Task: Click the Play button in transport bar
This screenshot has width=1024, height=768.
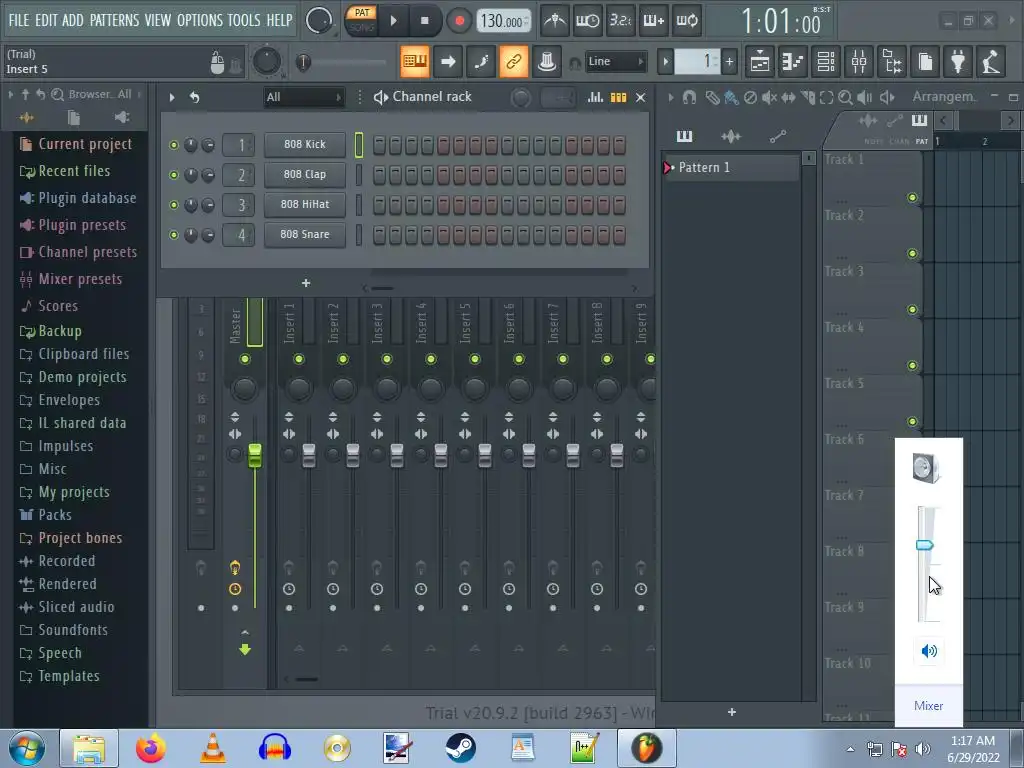Action: [x=393, y=21]
